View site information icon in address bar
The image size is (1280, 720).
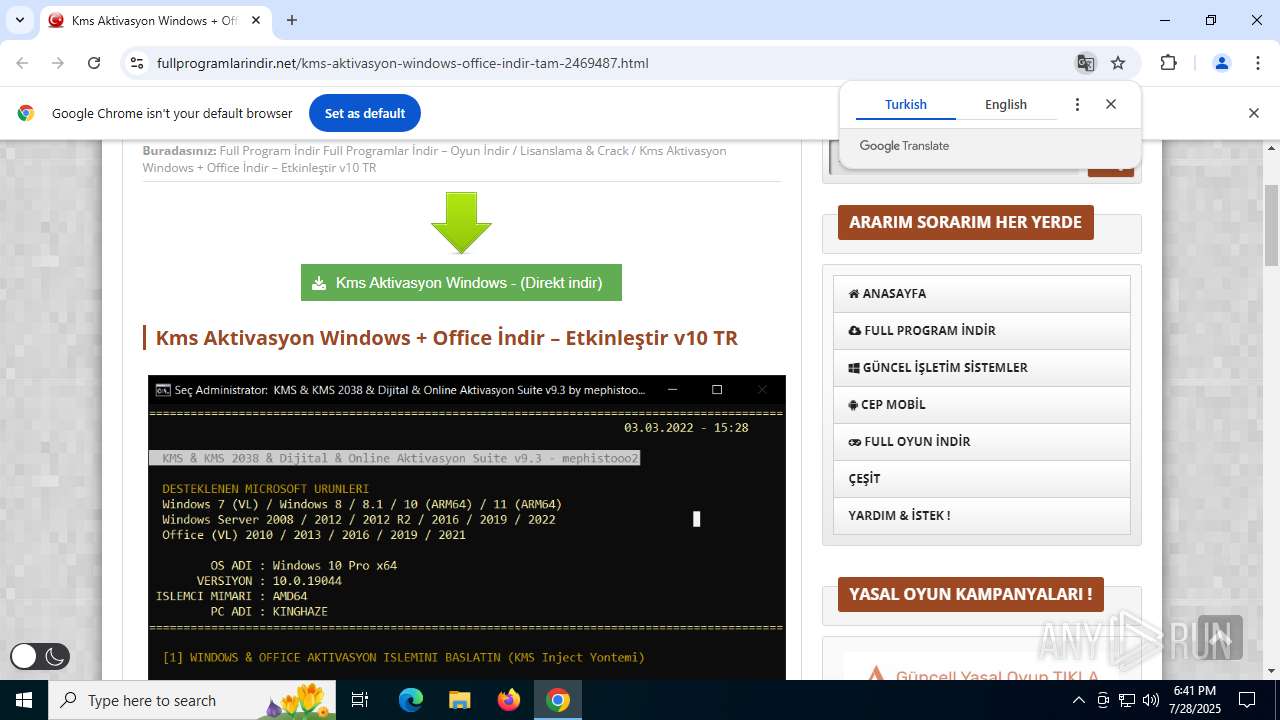[x=137, y=63]
